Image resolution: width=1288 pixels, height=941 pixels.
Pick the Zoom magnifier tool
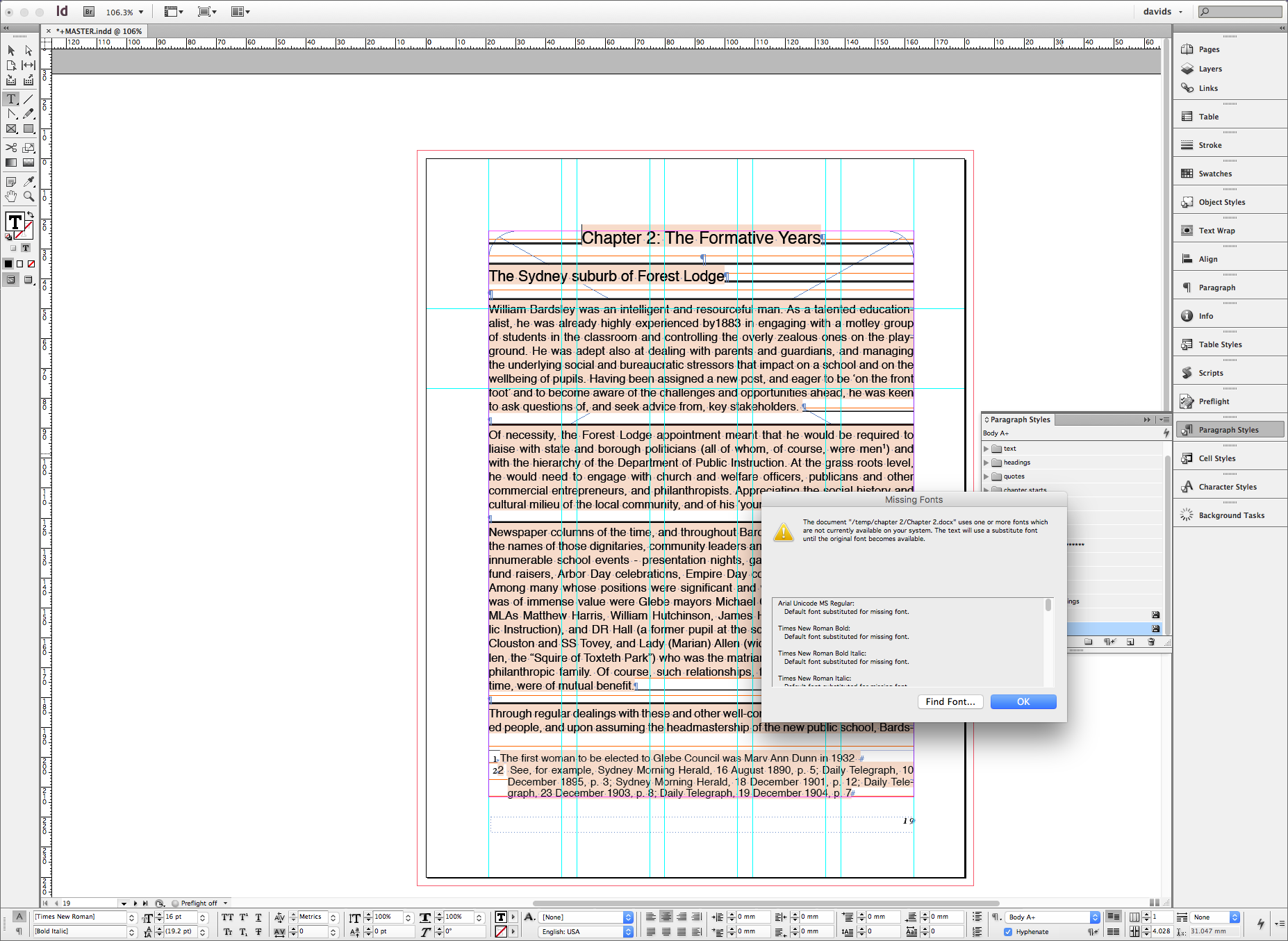(28, 197)
